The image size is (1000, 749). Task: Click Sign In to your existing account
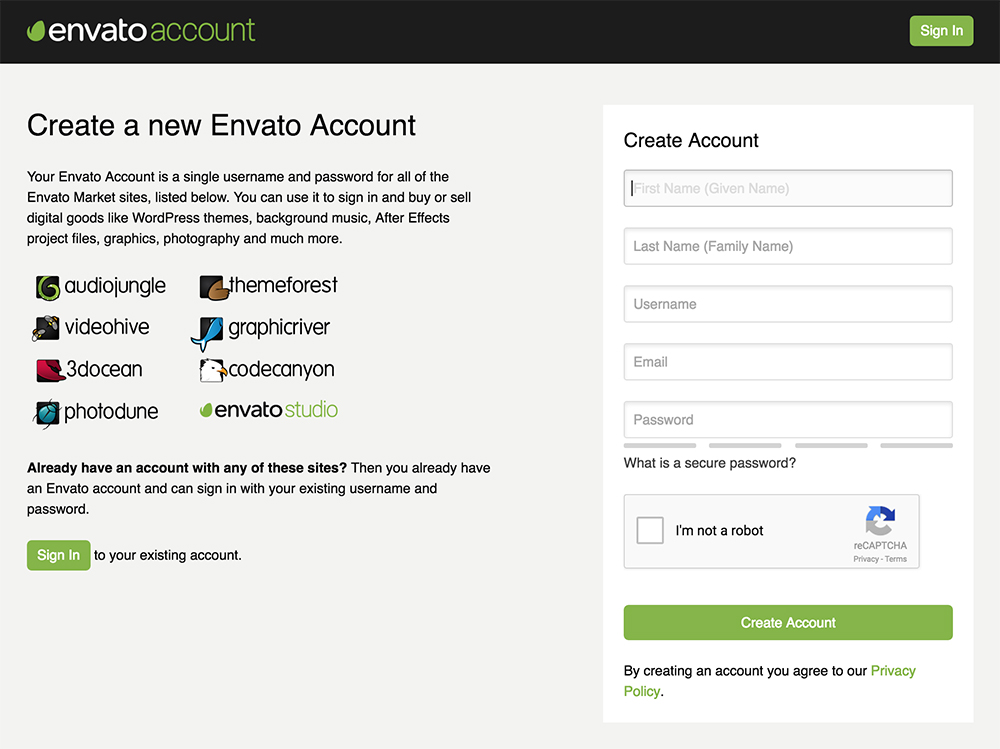point(58,555)
